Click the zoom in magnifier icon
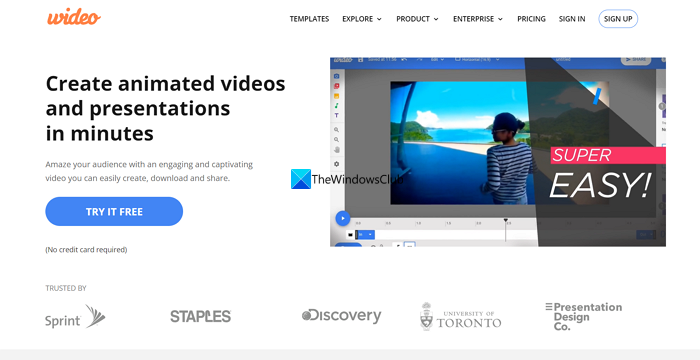Viewport: 700px width, 360px height. click(337, 130)
